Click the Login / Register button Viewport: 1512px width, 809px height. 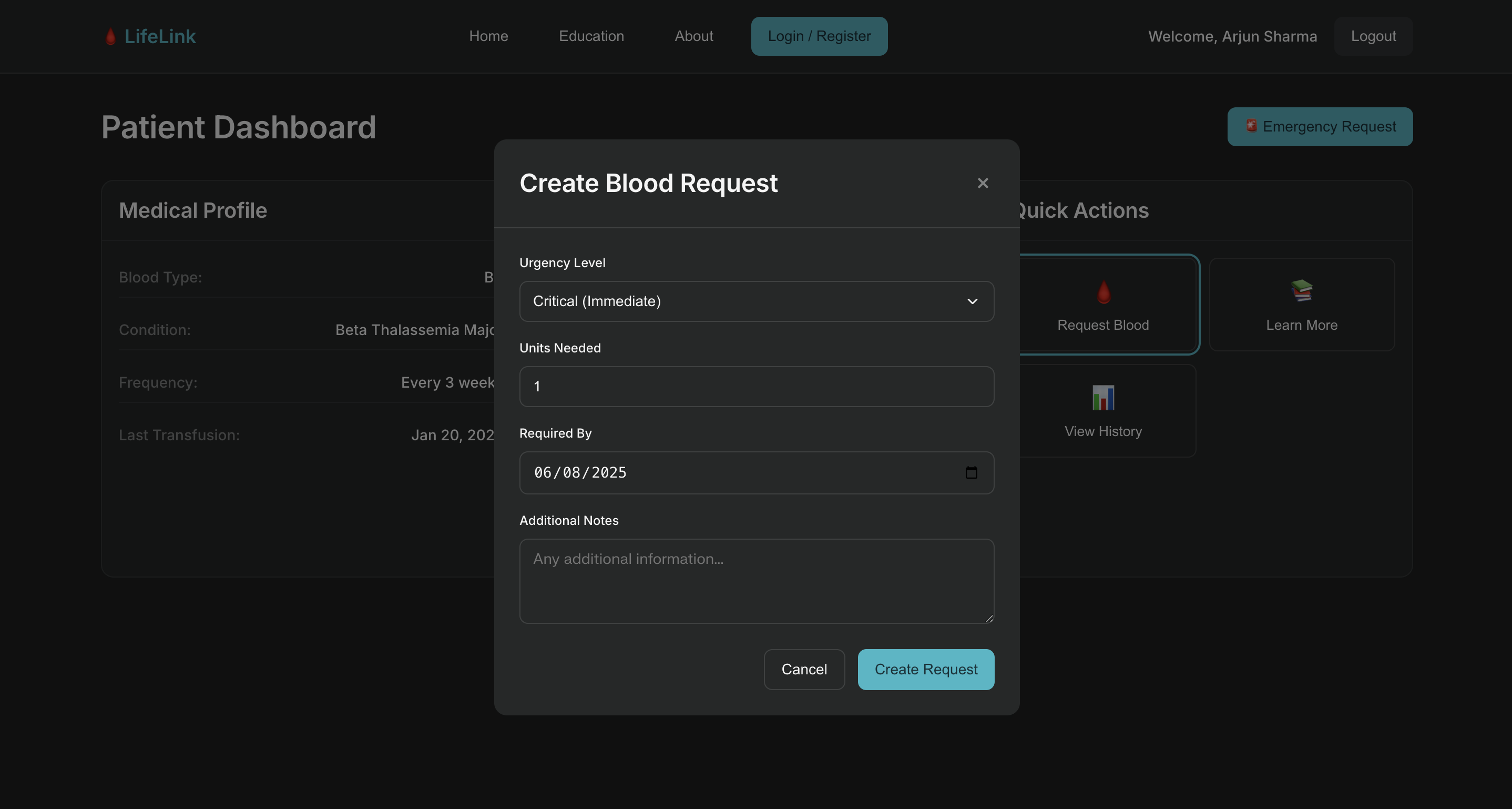[x=819, y=36]
